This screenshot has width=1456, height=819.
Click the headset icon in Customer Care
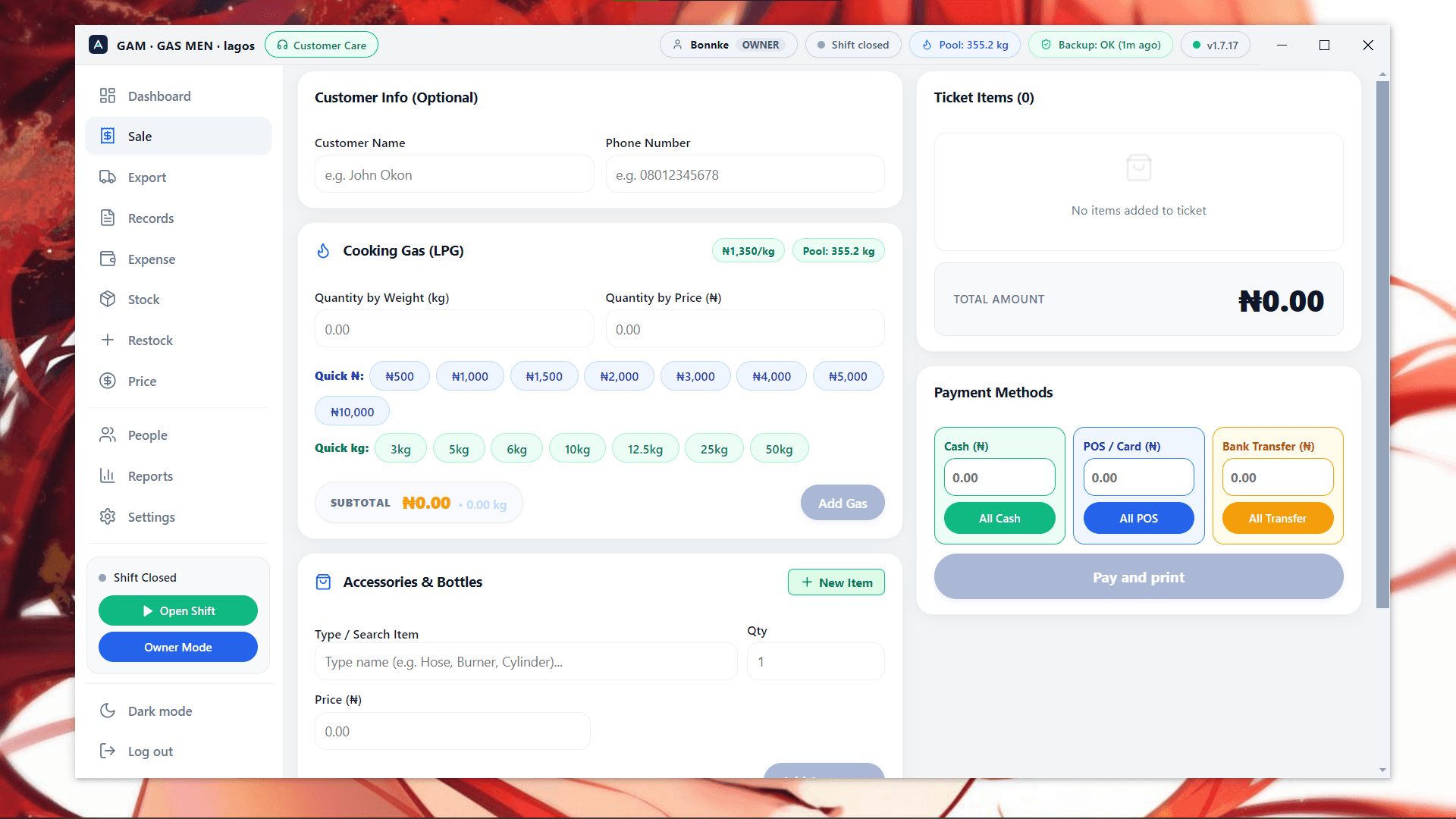coord(282,45)
